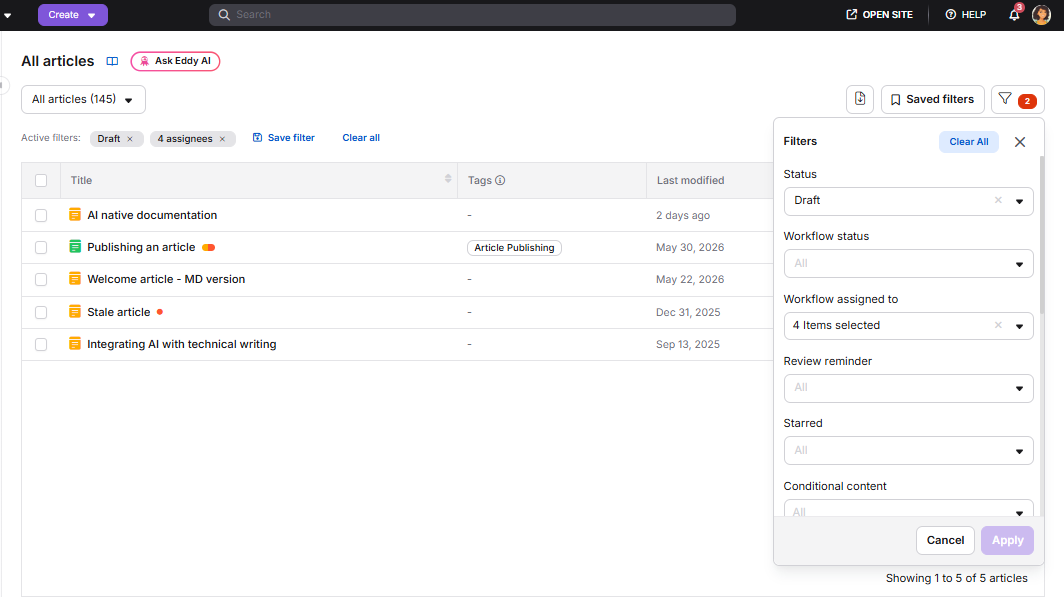1064x598 pixels.
Task: Open the Review reminder dropdown
Action: pos(909,388)
